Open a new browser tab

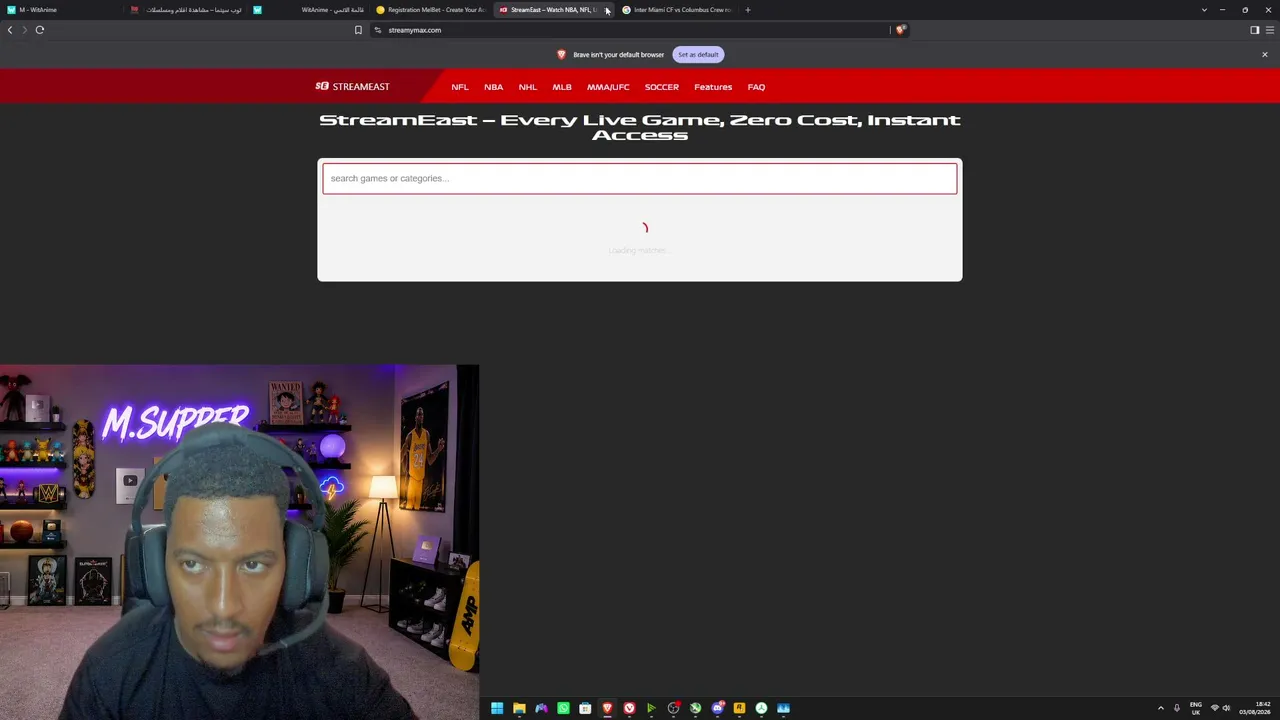click(x=748, y=10)
